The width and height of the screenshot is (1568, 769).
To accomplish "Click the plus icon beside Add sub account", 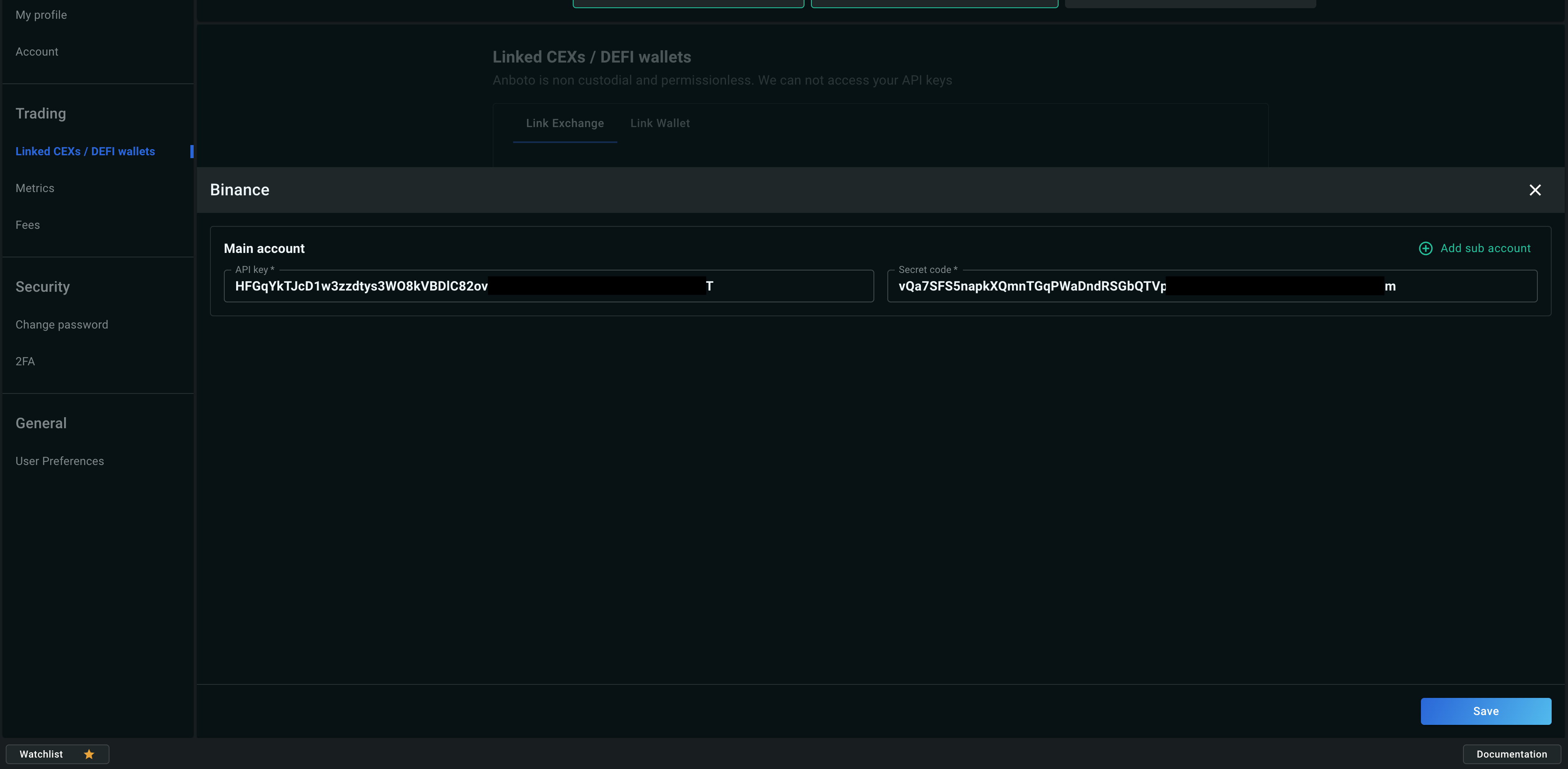I will [x=1425, y=248].
